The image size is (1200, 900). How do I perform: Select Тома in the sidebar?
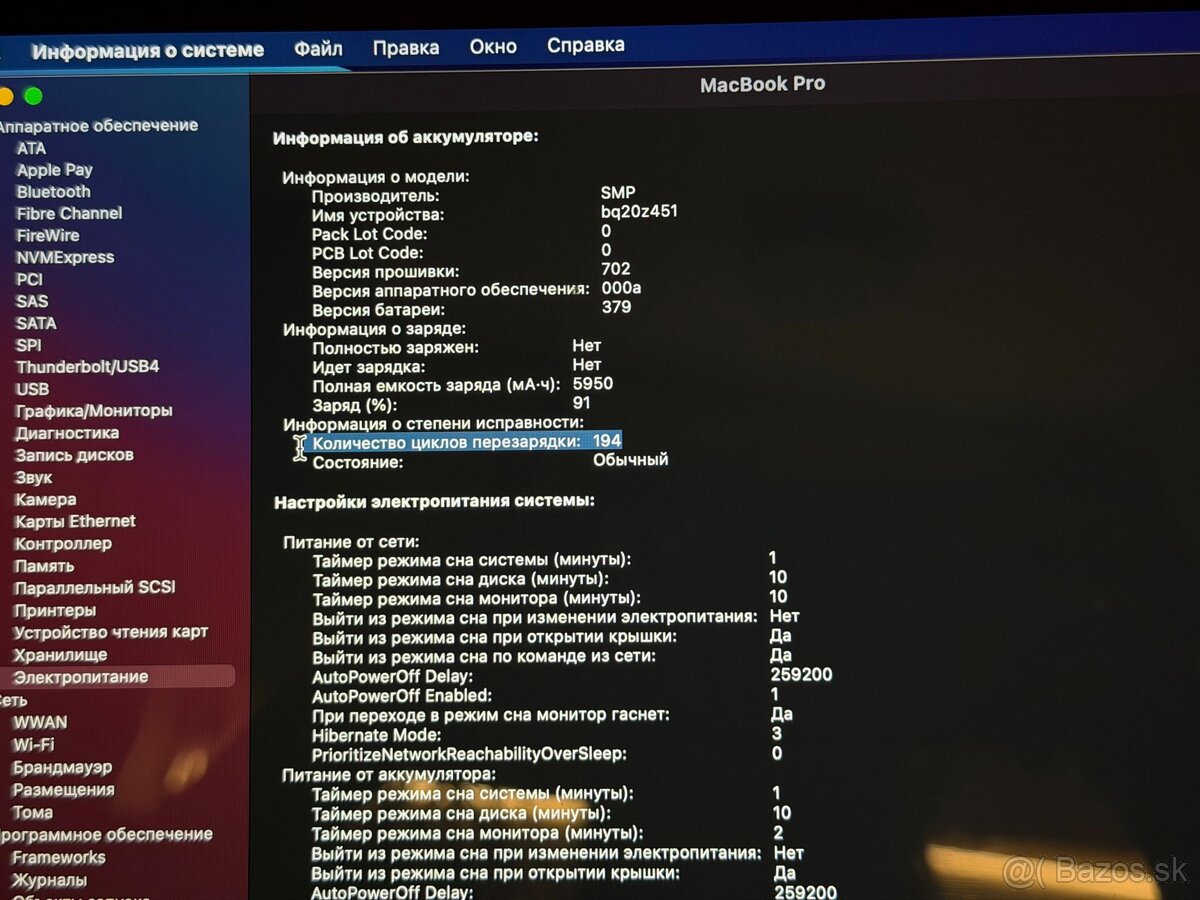click(33, 813)
